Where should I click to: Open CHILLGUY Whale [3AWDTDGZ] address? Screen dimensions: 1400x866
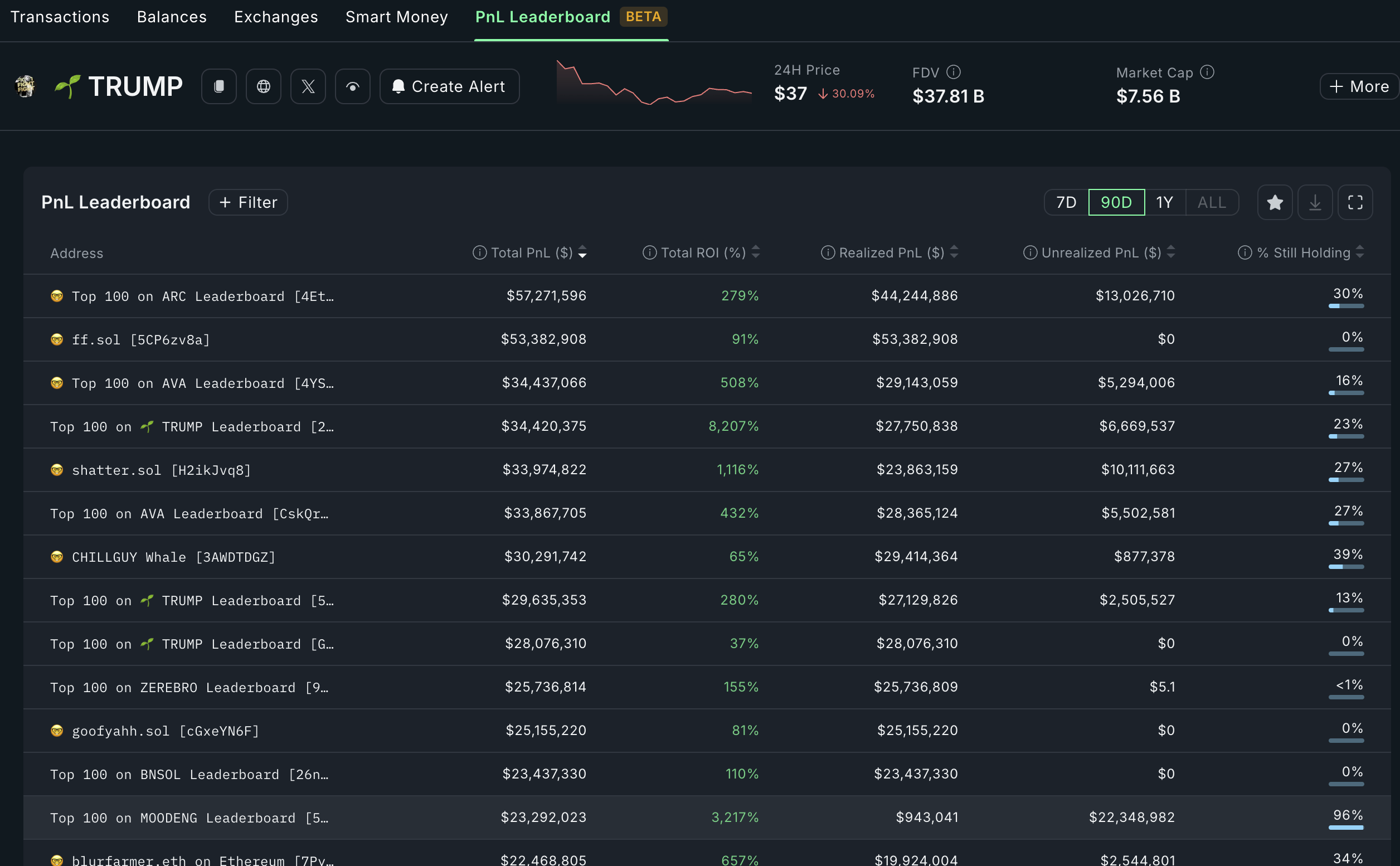(x=173, y=557)
